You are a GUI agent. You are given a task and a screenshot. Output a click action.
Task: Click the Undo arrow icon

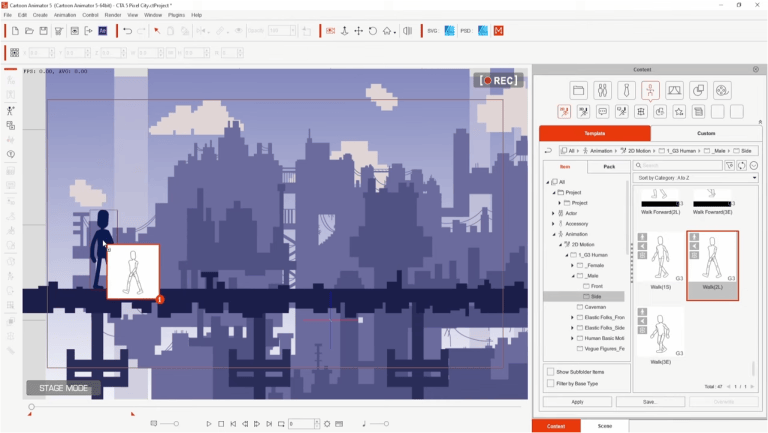pyautogui.click(x=128, y=31)
